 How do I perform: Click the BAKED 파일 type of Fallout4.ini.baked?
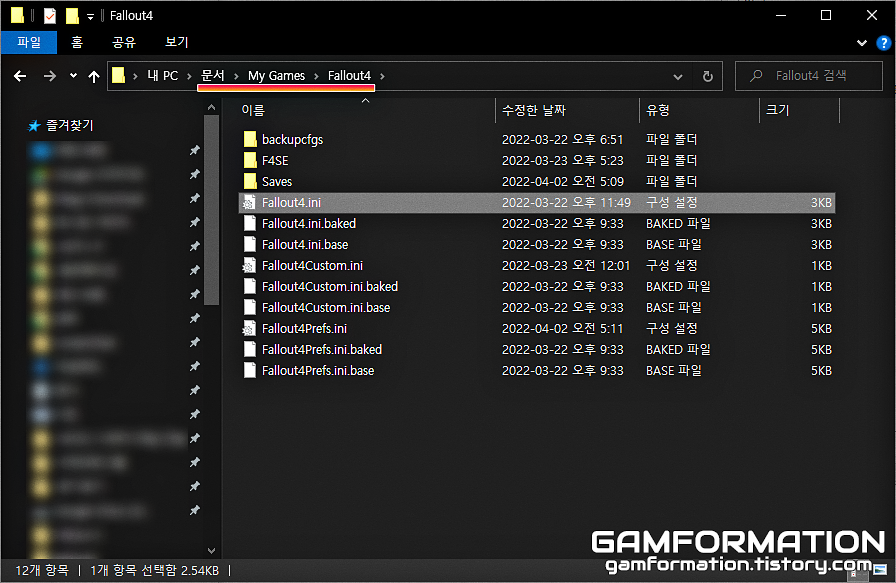click(x=678, y=223)
